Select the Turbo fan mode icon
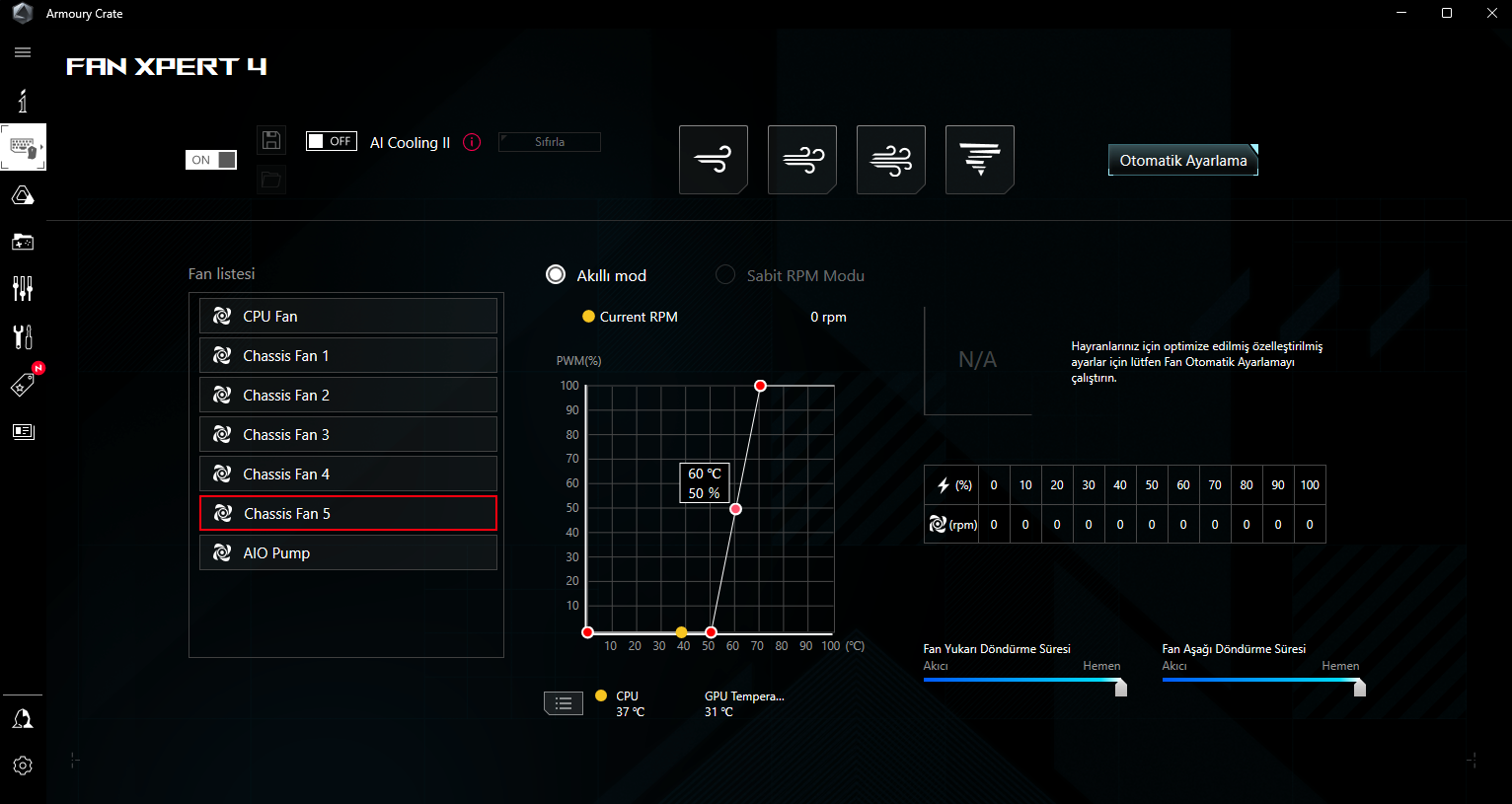The image size is (1512, 804). 891,160
